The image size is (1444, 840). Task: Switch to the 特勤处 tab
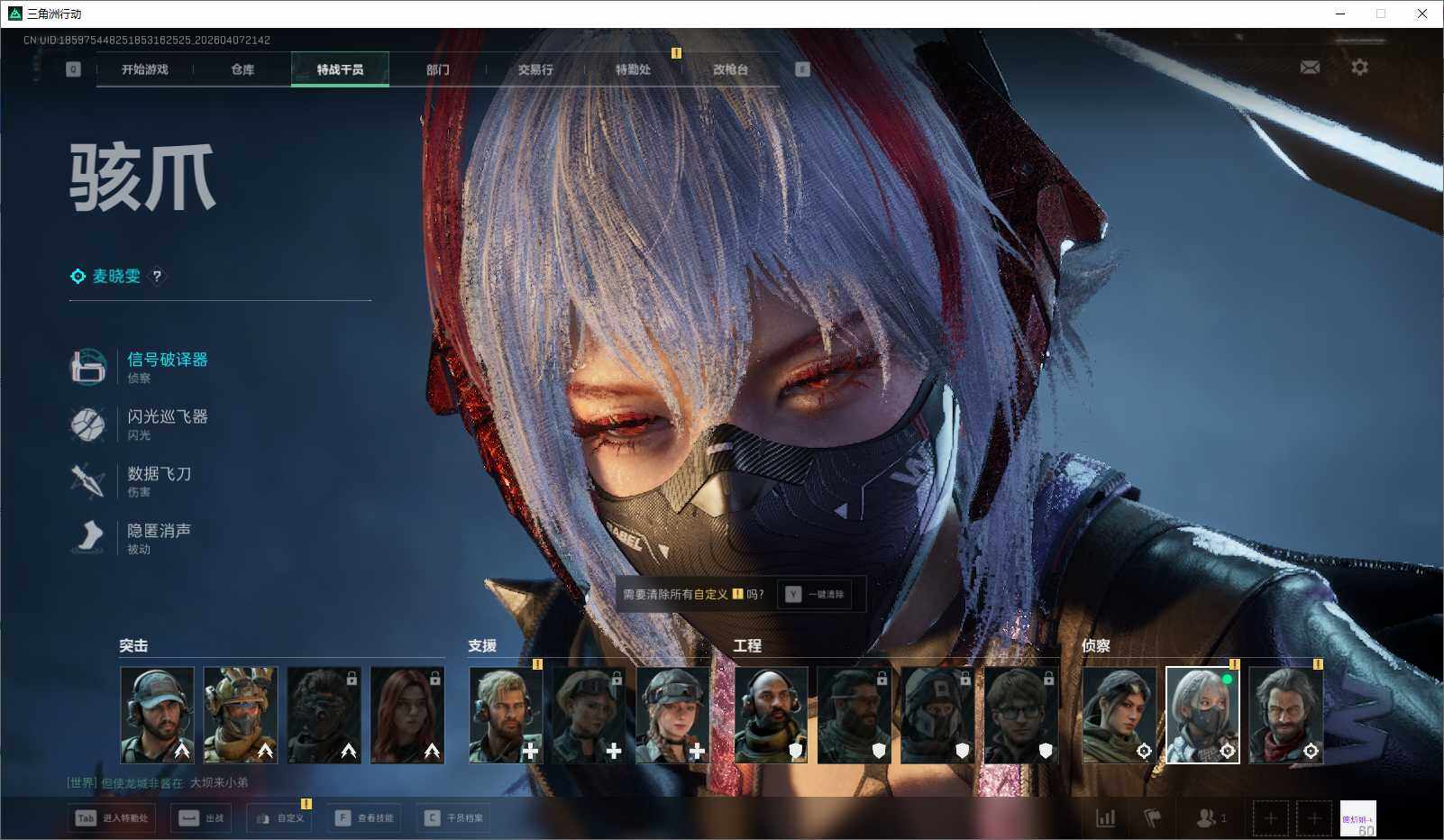click(x=633, y=69)
